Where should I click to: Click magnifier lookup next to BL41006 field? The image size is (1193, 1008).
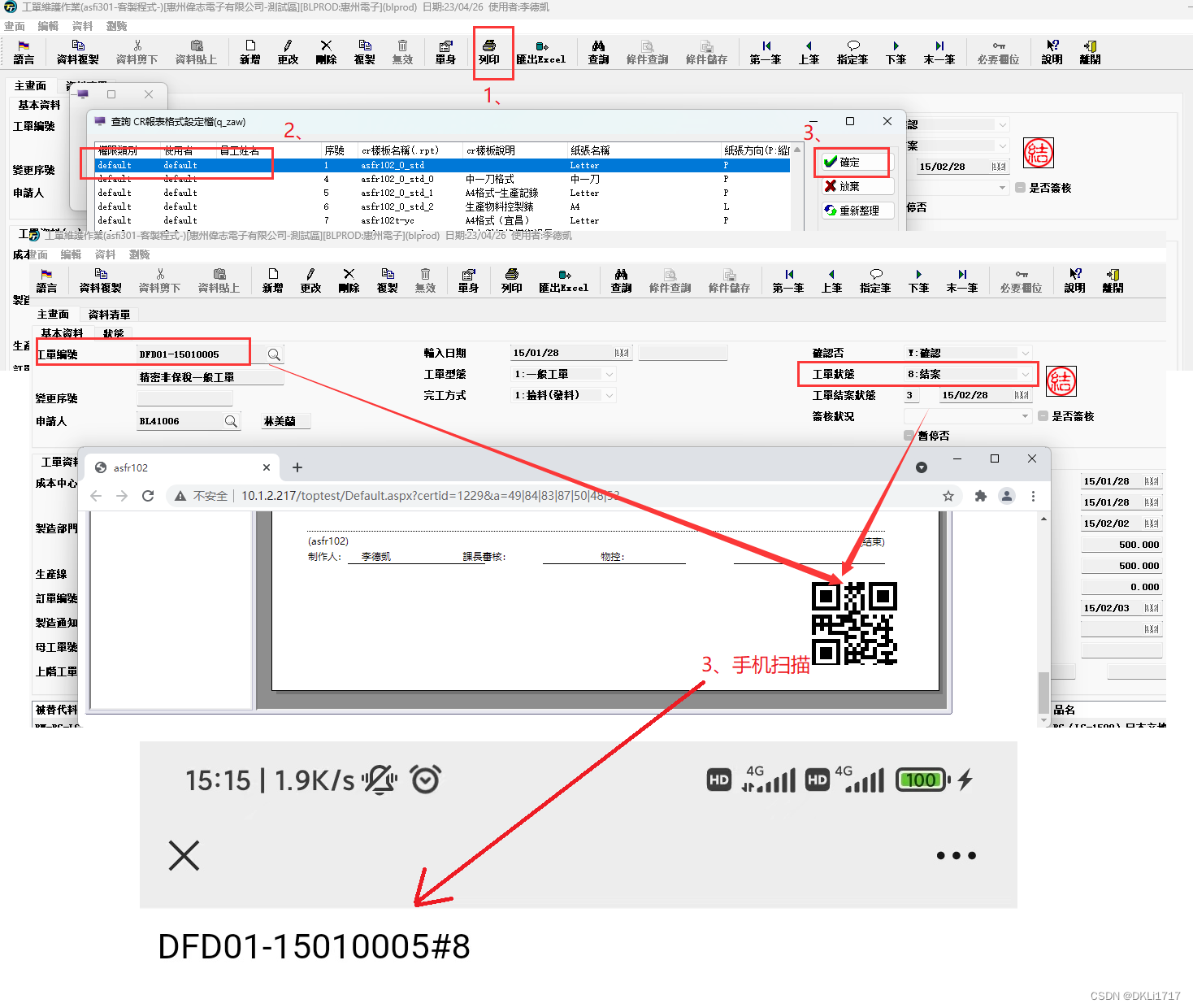pos(232,421)
